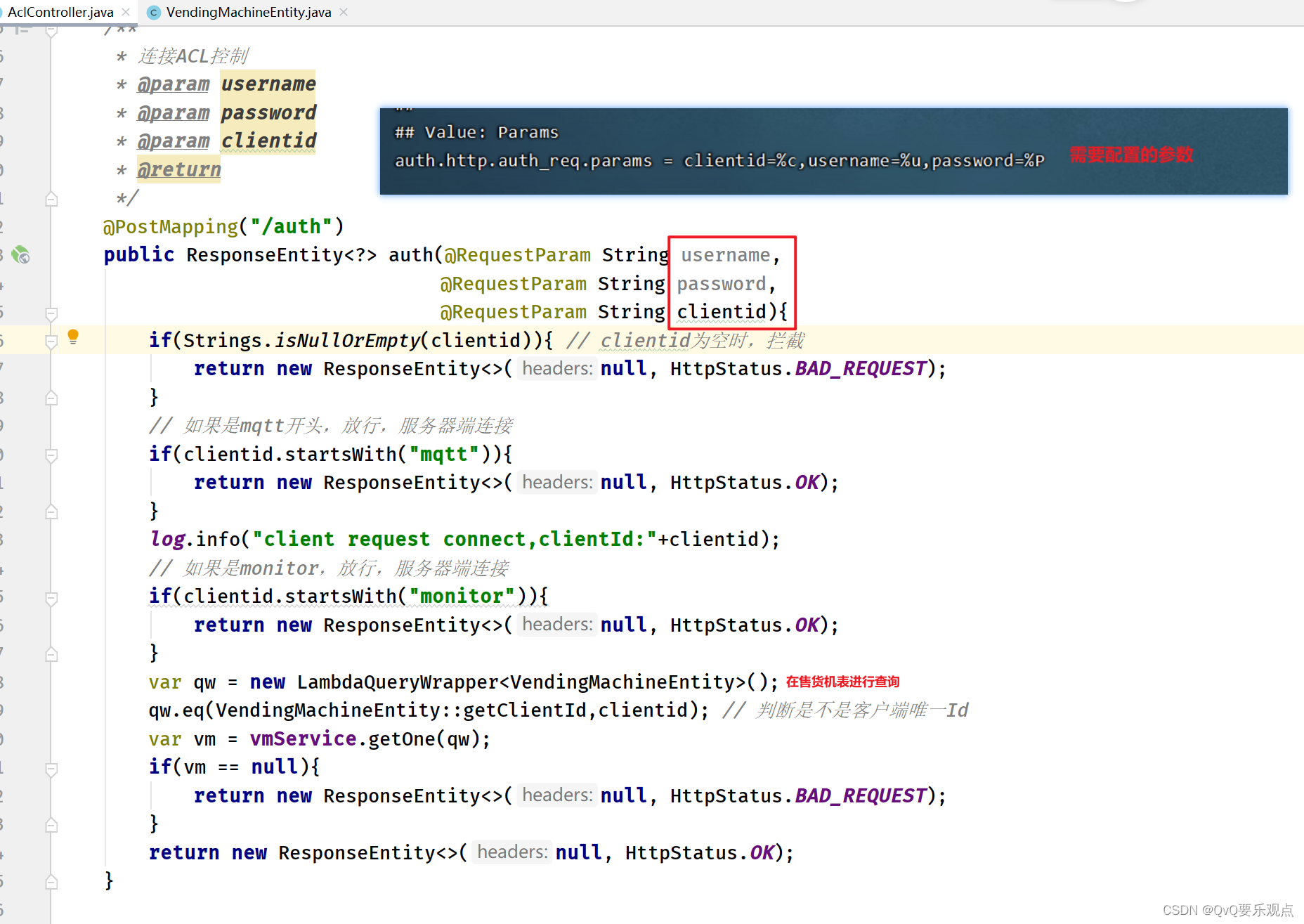Click @param password in the Javadoc
The image size is (1304, 924).
pyautogui.click(x=226, y=112)
